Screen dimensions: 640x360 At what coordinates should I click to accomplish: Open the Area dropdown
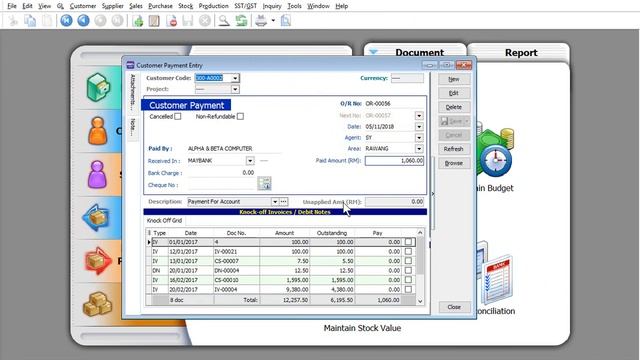[x=419, y=149]
